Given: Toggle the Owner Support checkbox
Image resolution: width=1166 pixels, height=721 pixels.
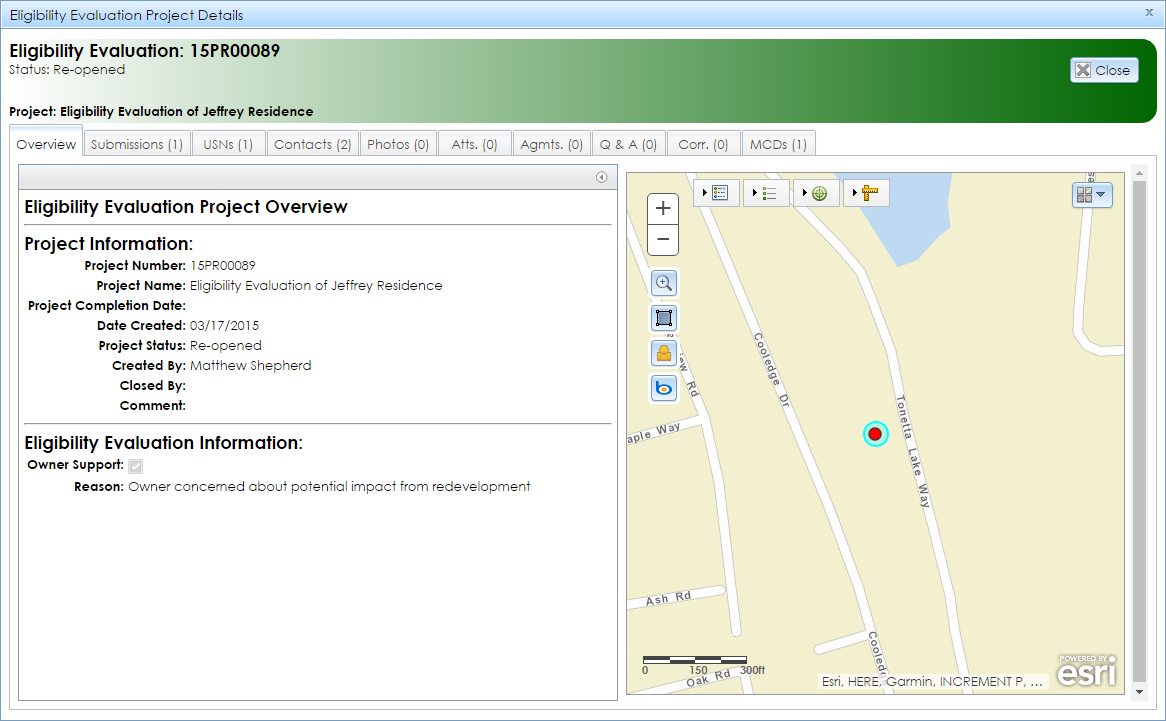Looking at the screenshot, I should pos(135,465).
